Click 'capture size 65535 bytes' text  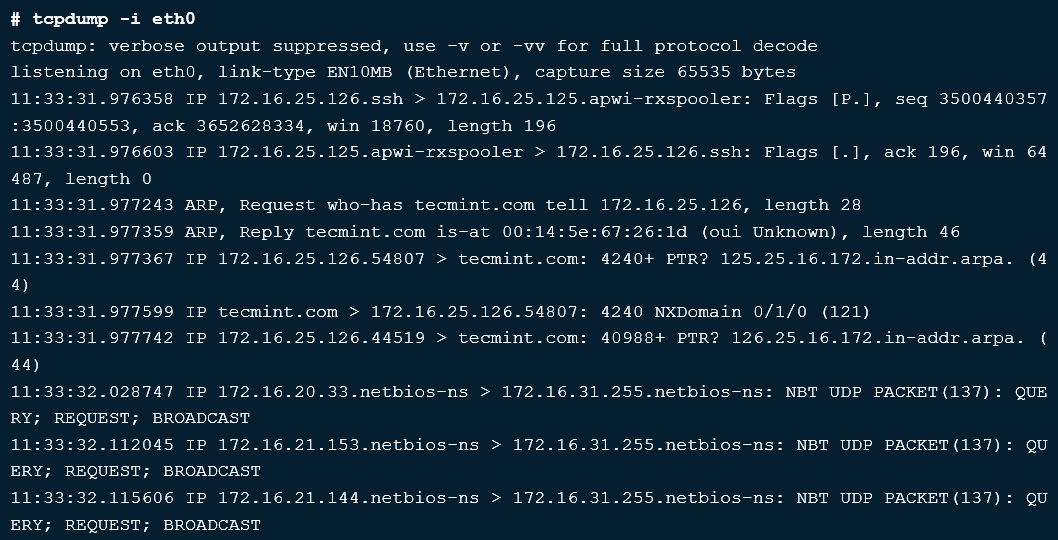pyautogui.click(x=665, y=72)
